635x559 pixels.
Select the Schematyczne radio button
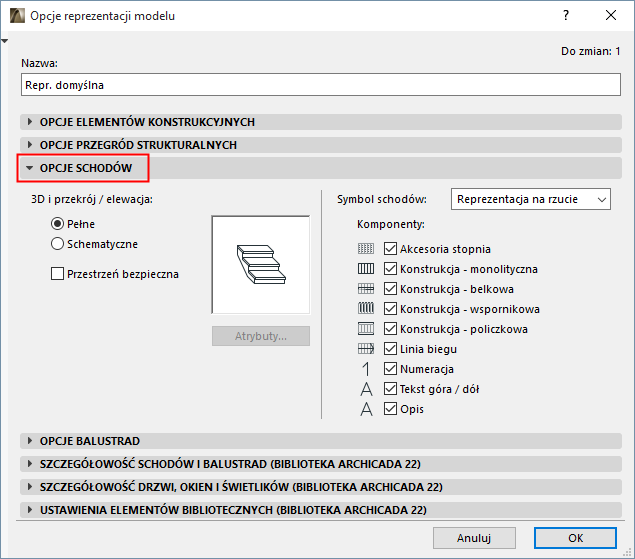pyautogui.click(x=58, y=244)
